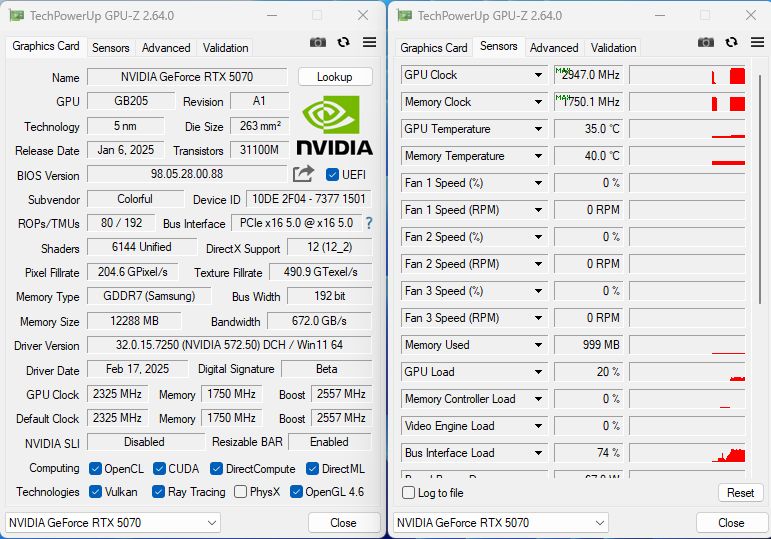This screenshot has height=539, width=771.
Task: Click the Memory Used value 999 MB
Action: (589, 345)
